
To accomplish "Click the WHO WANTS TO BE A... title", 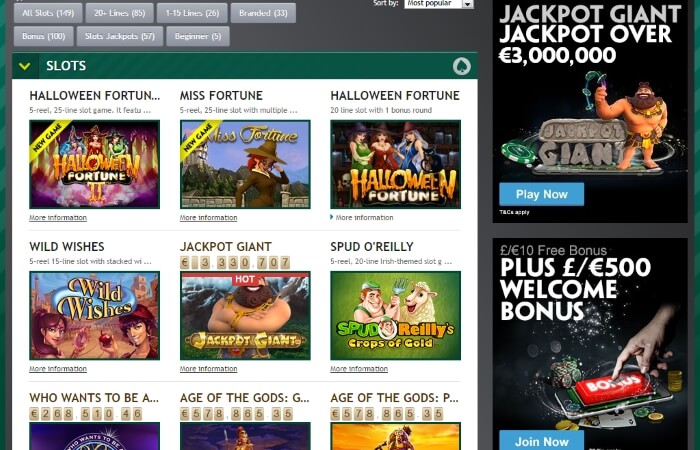I will [x=94, y=397].
